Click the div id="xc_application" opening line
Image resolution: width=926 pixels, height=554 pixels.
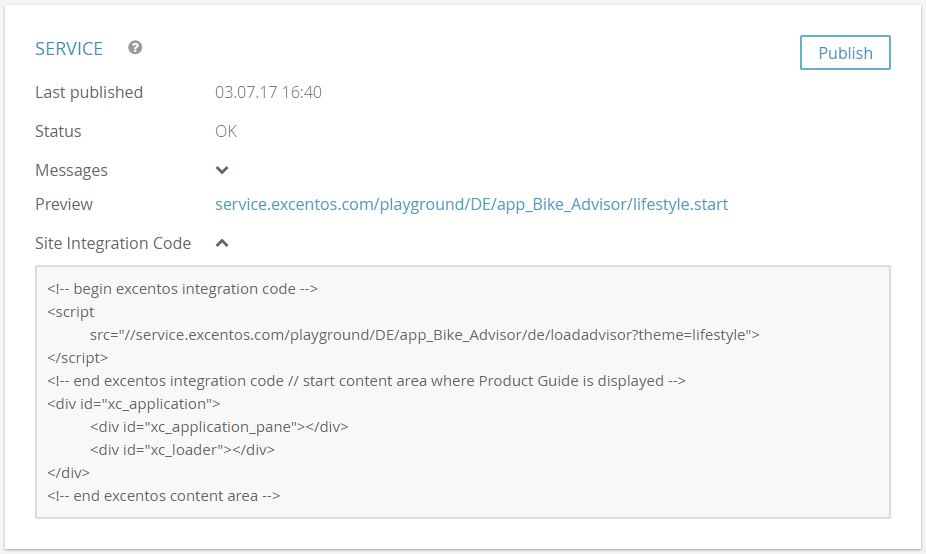coord(133,404)
